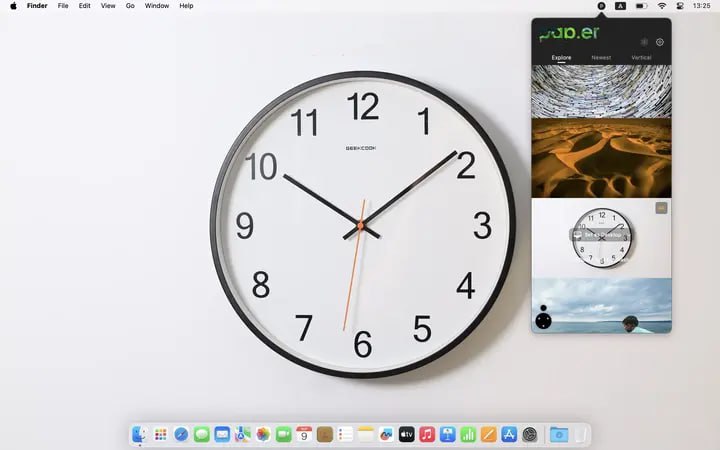Open Control Center

[680, 6]
